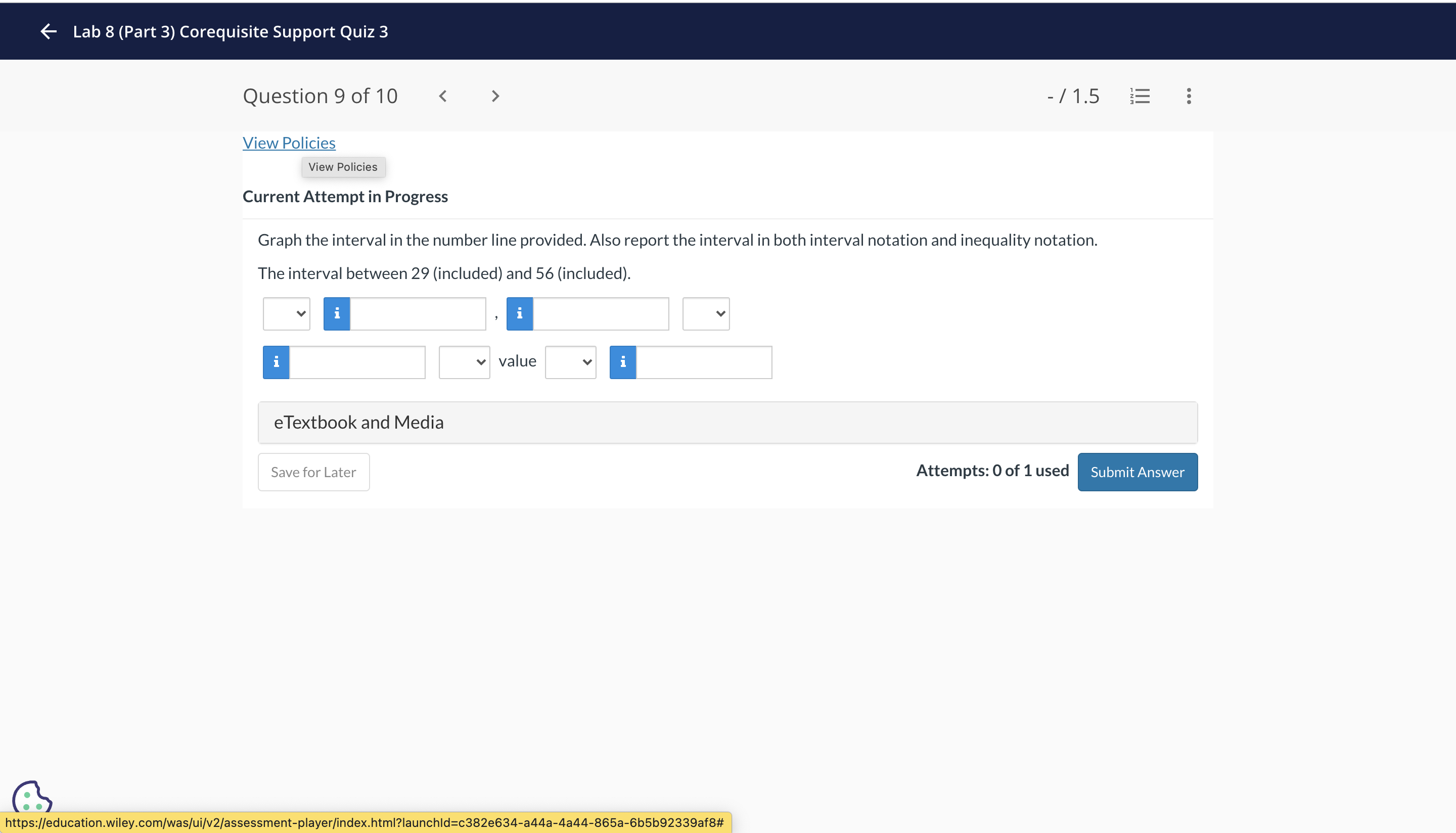Open the question list icon

(x=1140, y=96)
